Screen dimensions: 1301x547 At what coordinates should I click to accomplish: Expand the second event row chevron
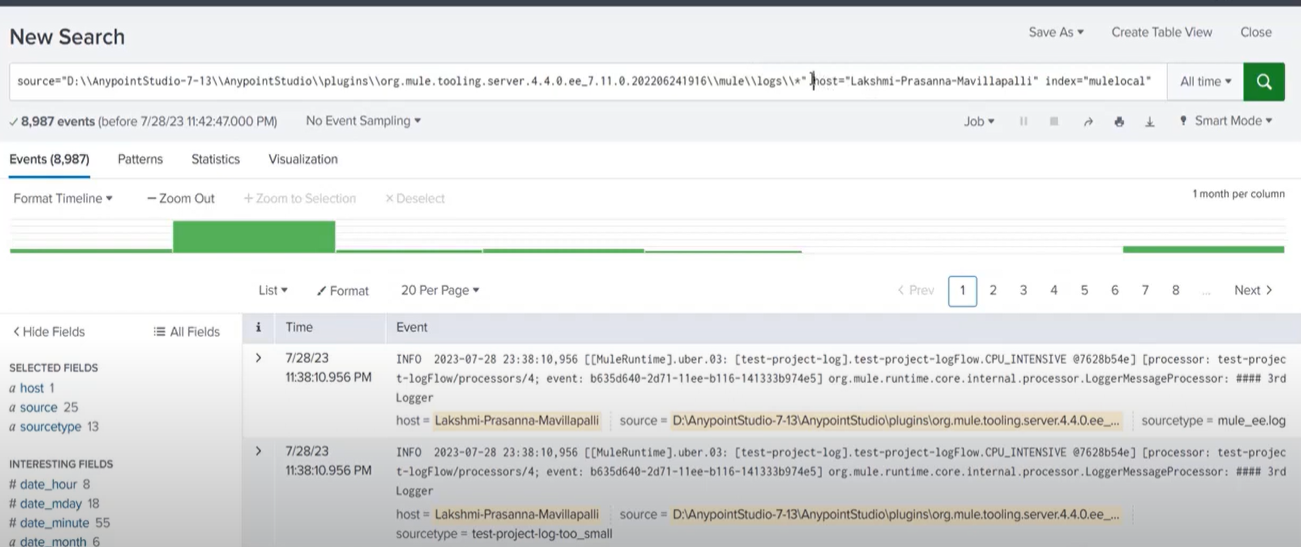click(x=259, y=452)
